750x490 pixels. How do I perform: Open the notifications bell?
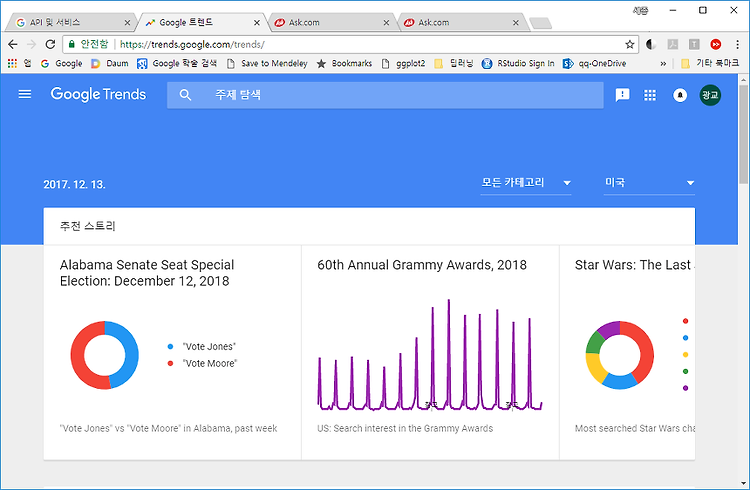point(680,95)
